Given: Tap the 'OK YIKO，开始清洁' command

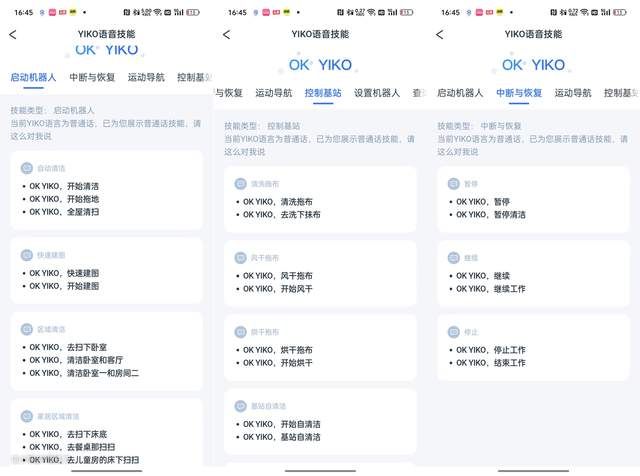Looking at the screenshot, I should 70,186.
